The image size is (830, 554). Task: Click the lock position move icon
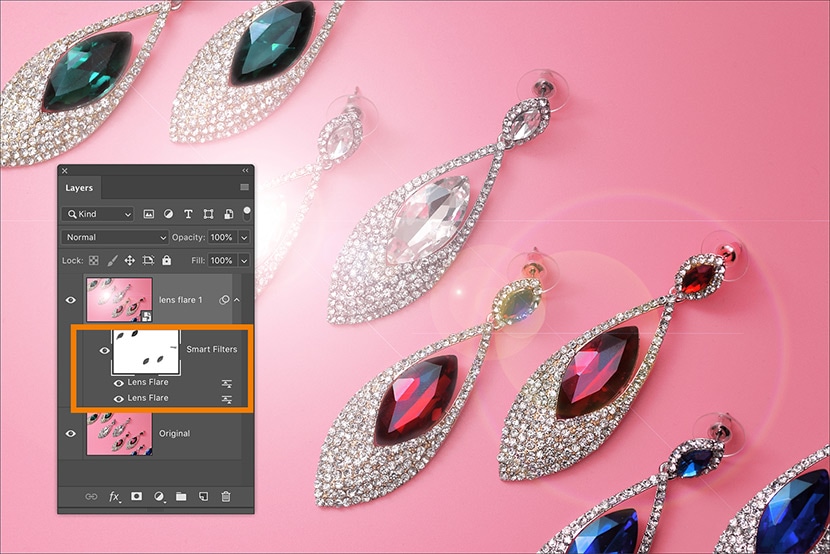click(130, 260)
